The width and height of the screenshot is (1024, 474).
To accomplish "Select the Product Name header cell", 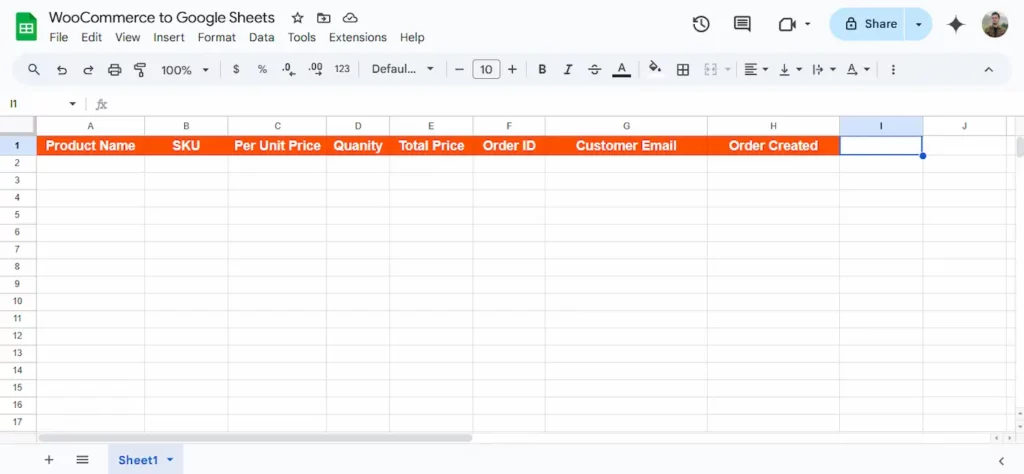I will coord(91,146).
